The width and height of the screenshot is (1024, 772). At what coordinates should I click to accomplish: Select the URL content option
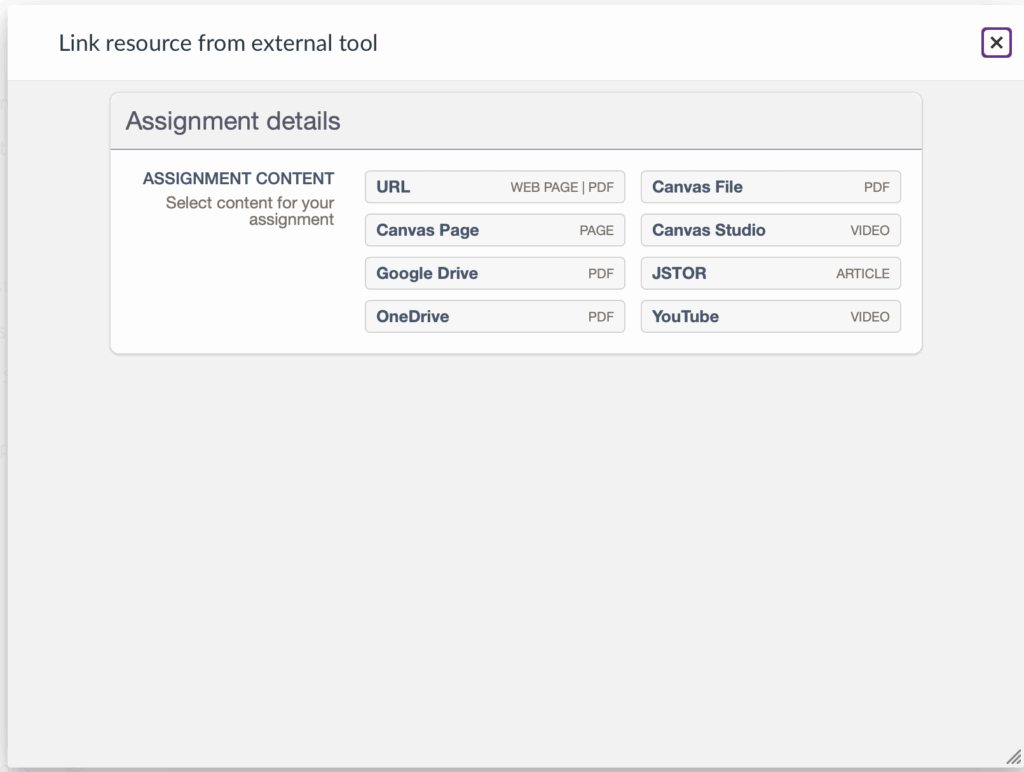[494, 187]
